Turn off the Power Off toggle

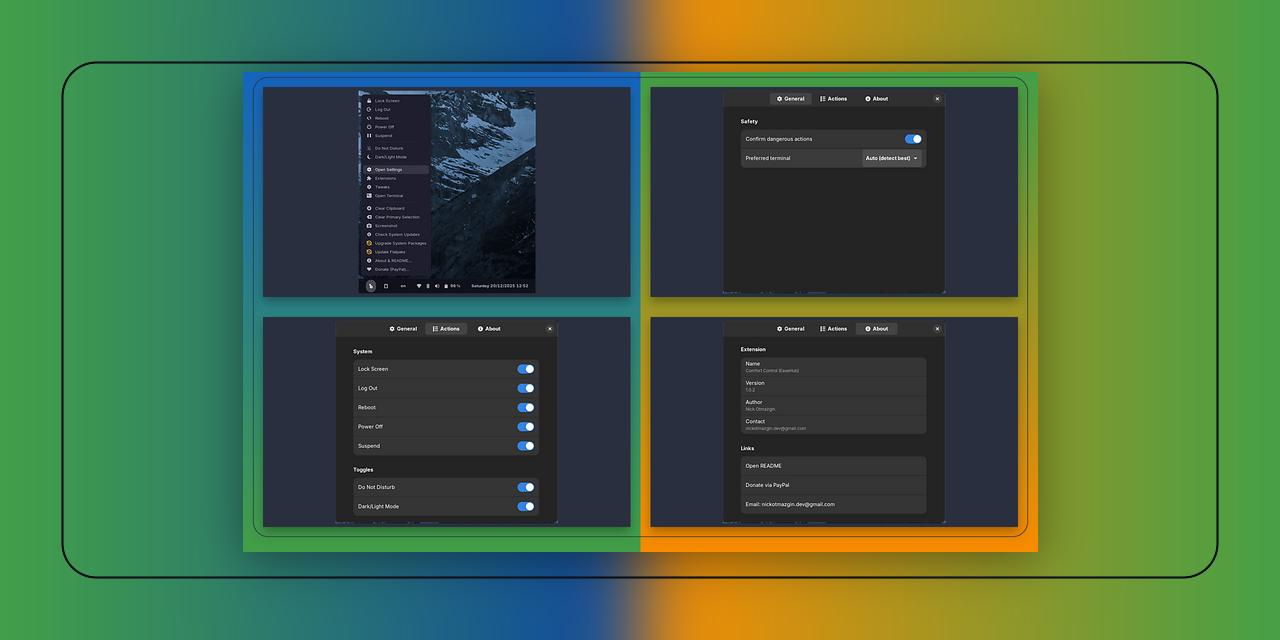(525, 426)
